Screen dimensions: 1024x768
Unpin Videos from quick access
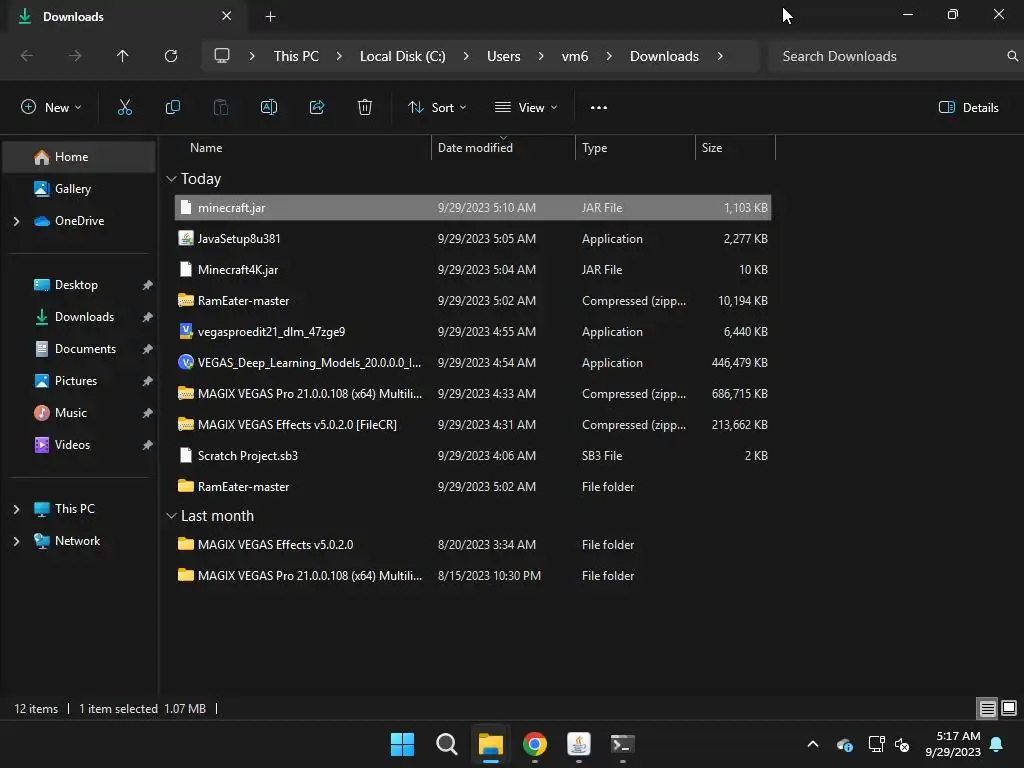[148, 445]
